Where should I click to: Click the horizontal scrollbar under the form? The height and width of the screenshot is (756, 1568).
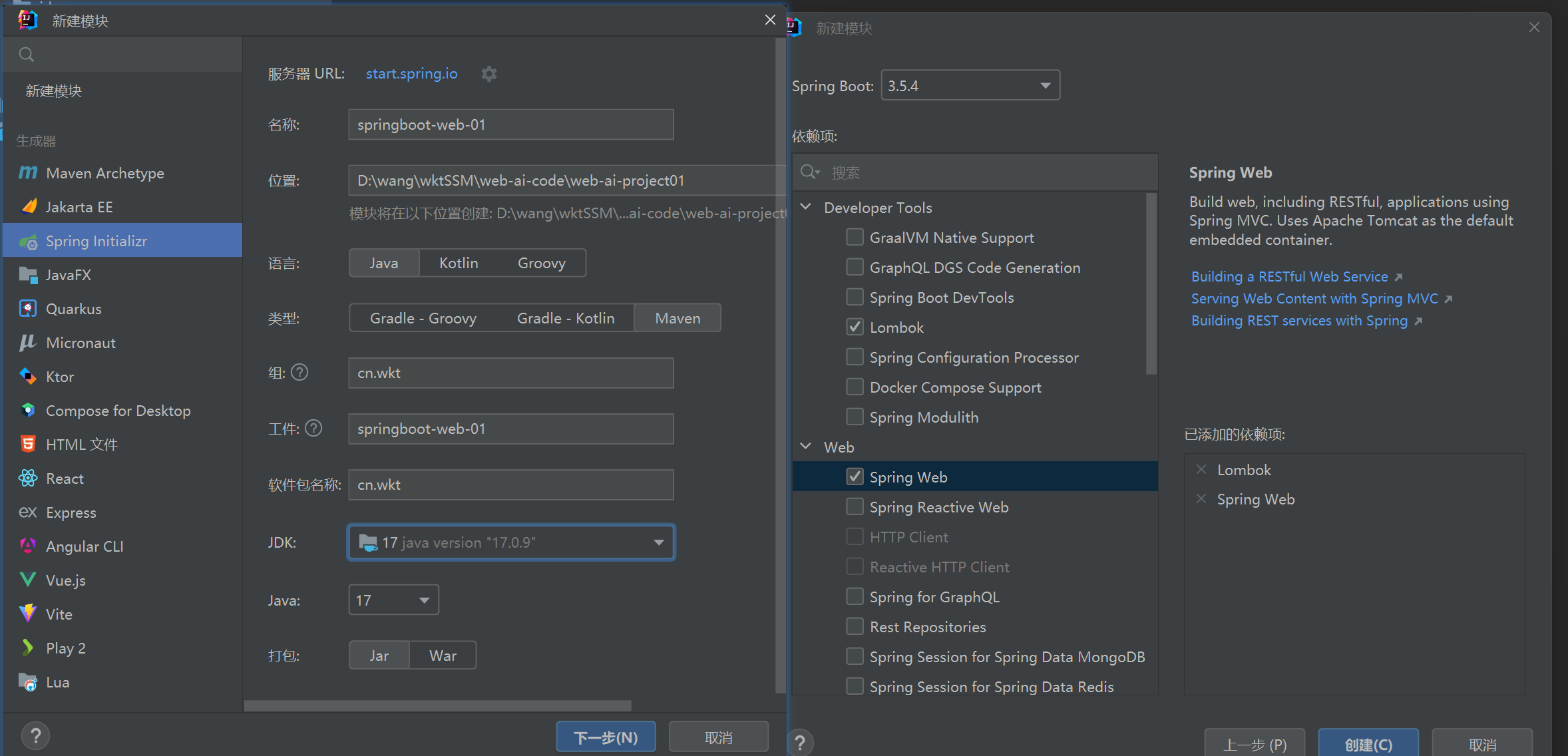tap(437, 705)
